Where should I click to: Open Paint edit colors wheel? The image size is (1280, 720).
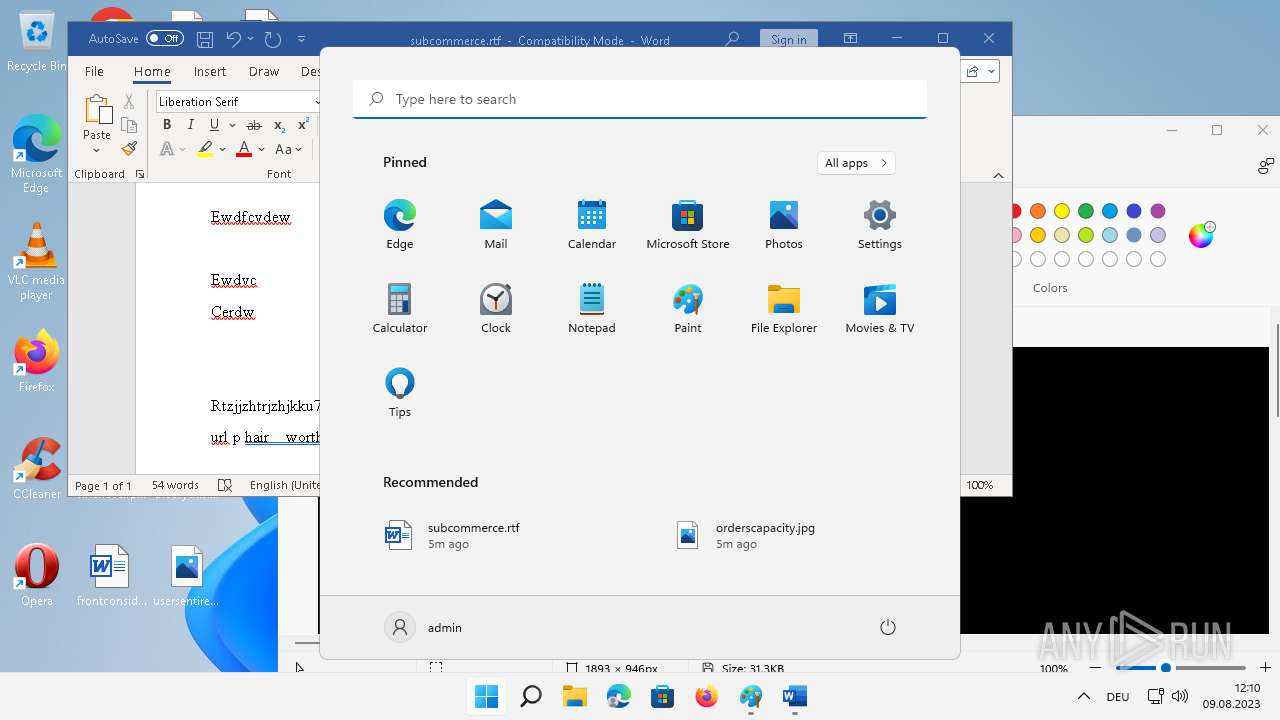[x=1201, y=234]
